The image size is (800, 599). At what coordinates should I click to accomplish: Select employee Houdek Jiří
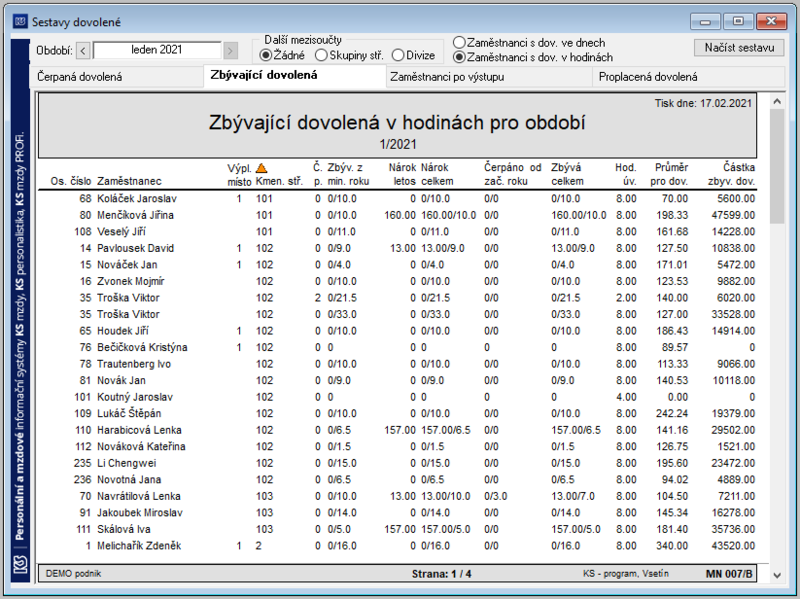click(x=123, y=331)
